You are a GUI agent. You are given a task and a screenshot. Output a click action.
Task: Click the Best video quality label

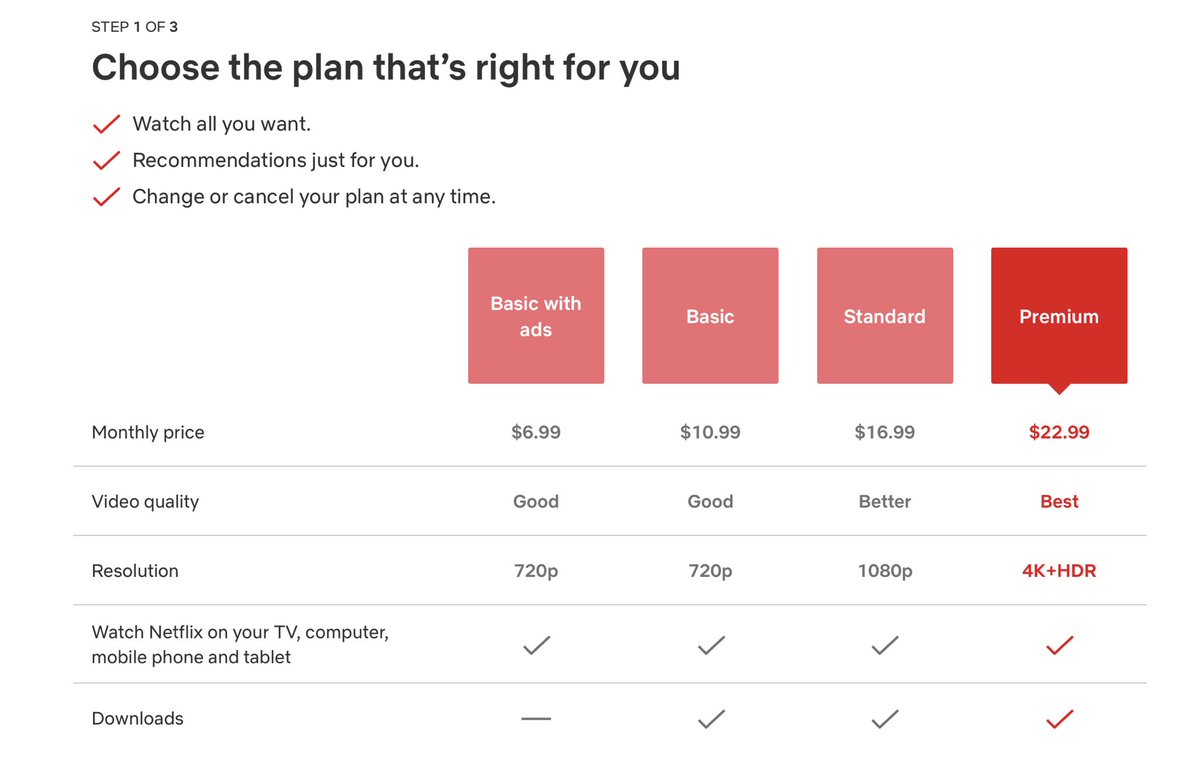coord(1059,501)
